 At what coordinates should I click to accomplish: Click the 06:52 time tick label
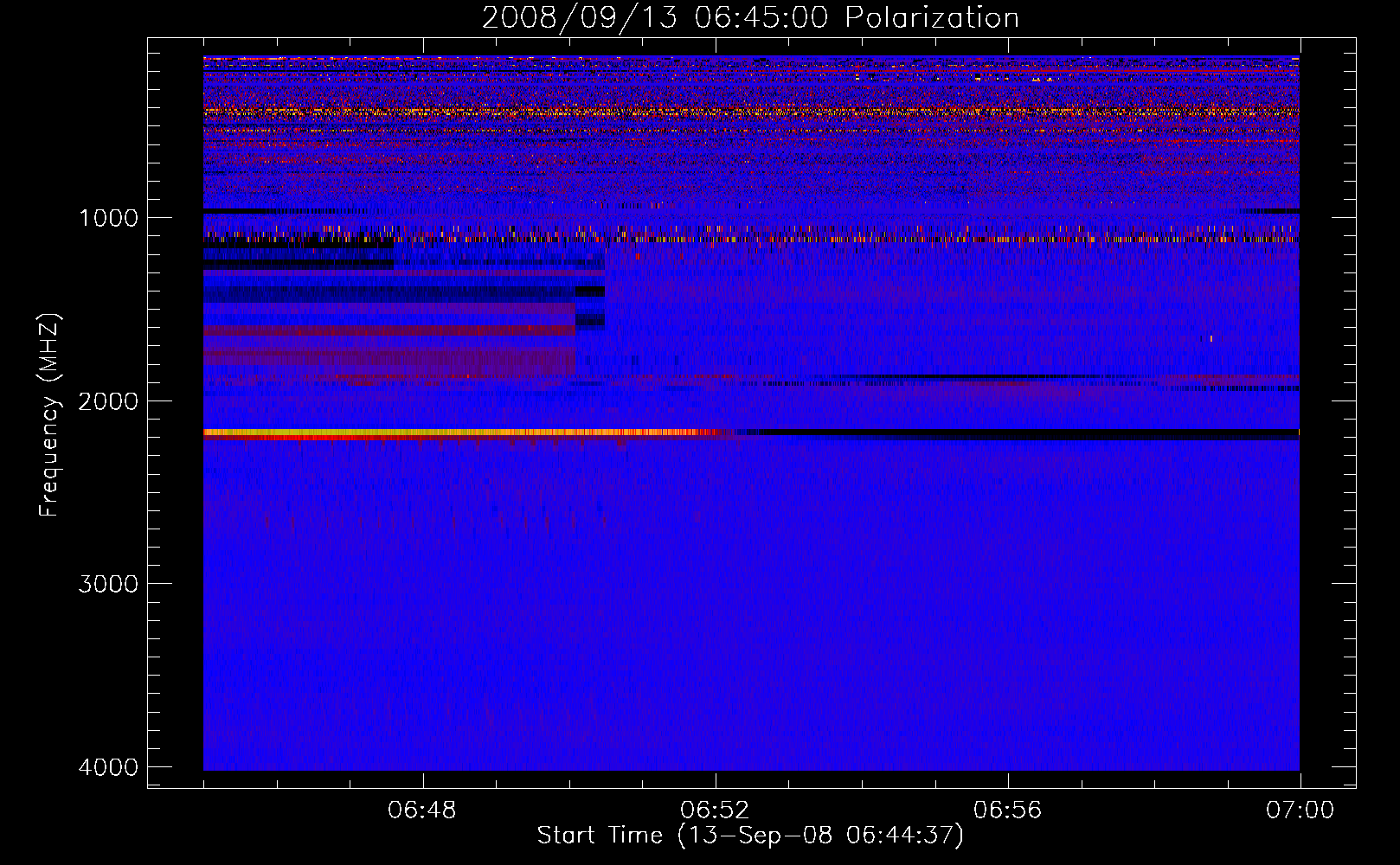tap(716, 811)
